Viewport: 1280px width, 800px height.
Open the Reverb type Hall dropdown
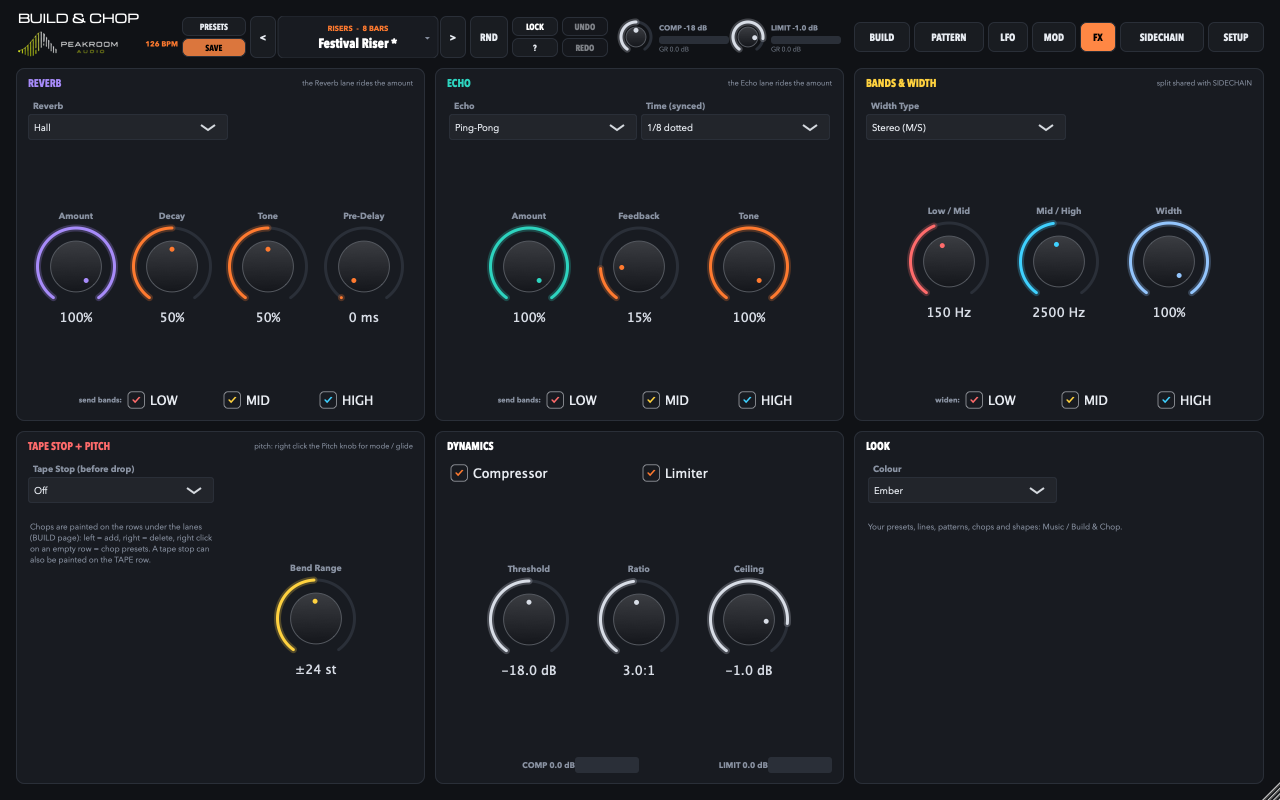[x=128, y=127]
